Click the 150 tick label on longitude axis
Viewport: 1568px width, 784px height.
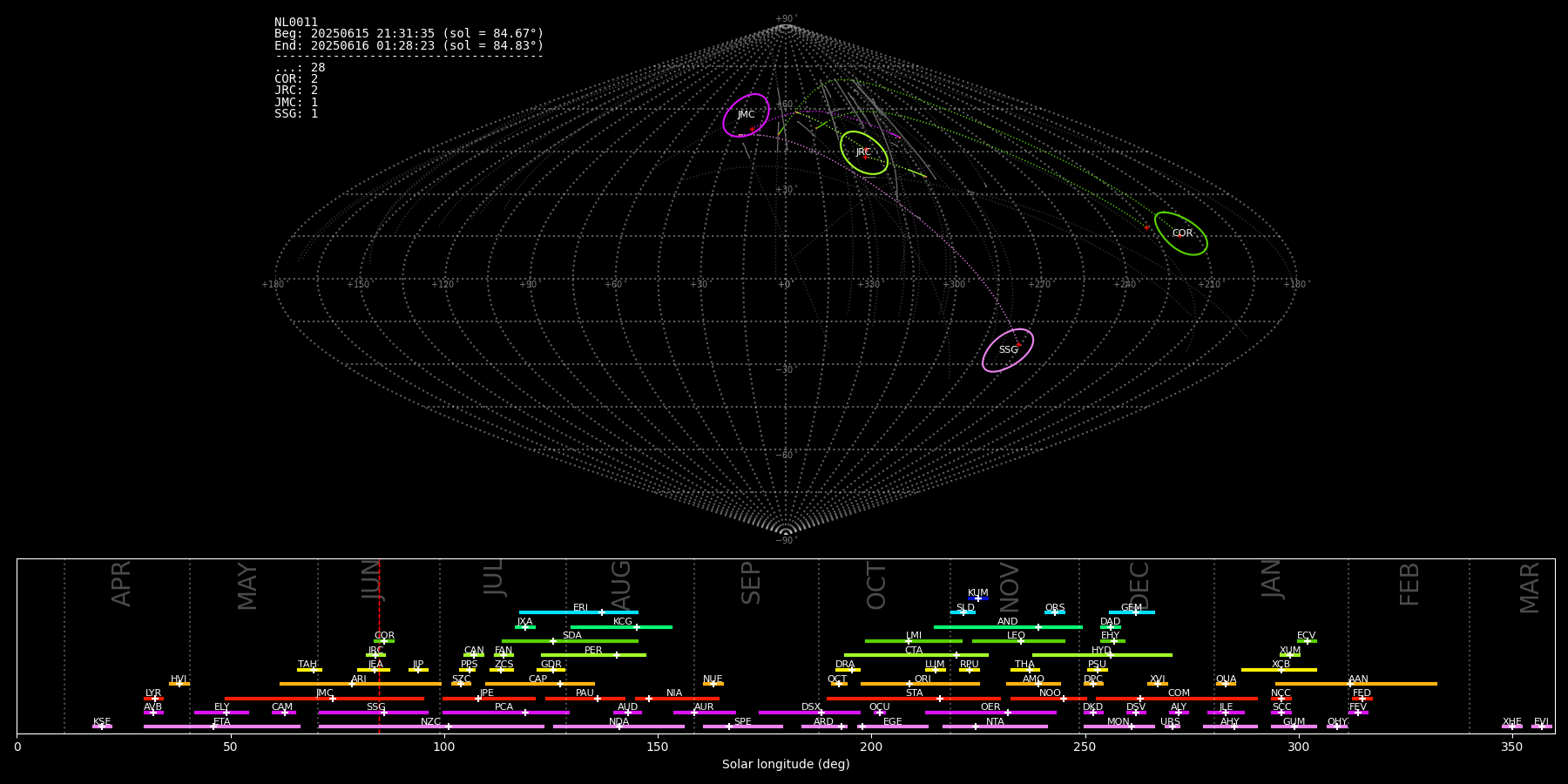[658, 747]
